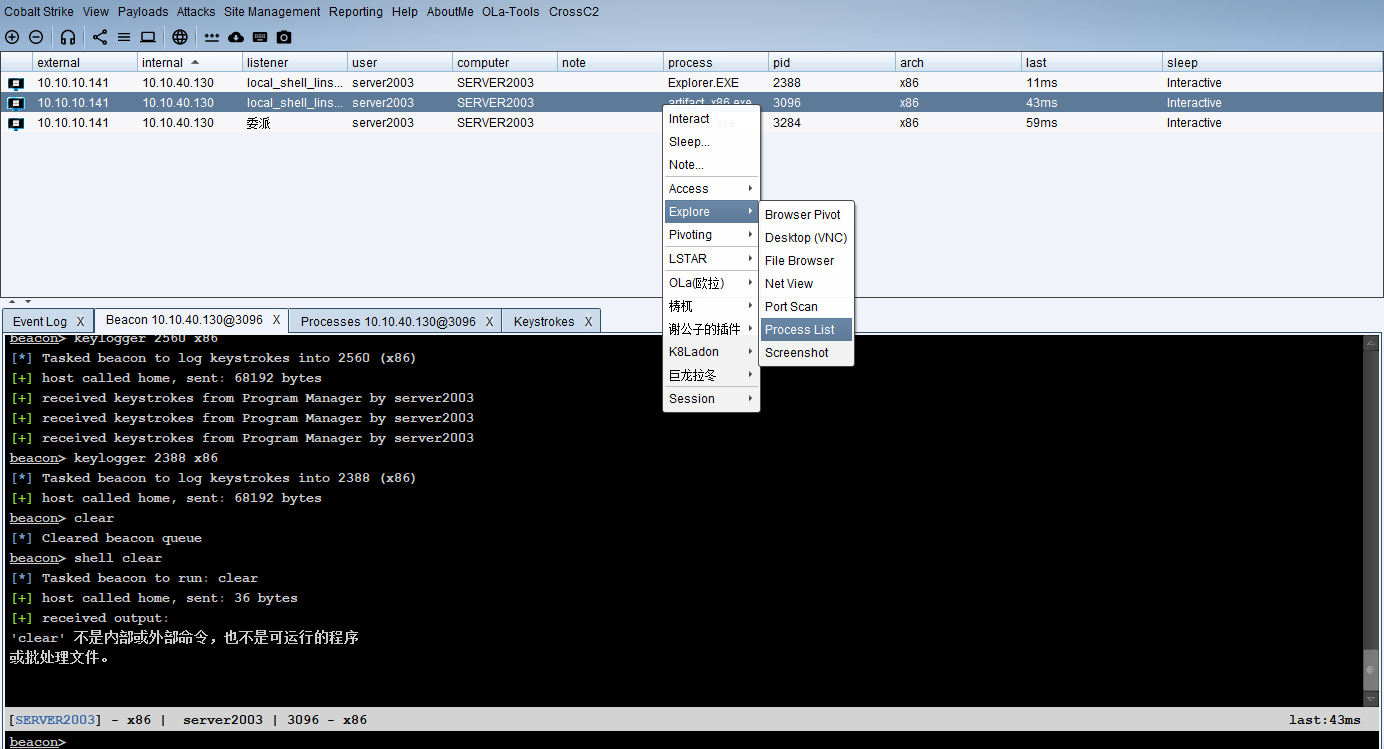This screenshot has height=749, width=1384.
Task: Open the CrossC2 menu
Action: pyautogui.click(x=573, y=12)
